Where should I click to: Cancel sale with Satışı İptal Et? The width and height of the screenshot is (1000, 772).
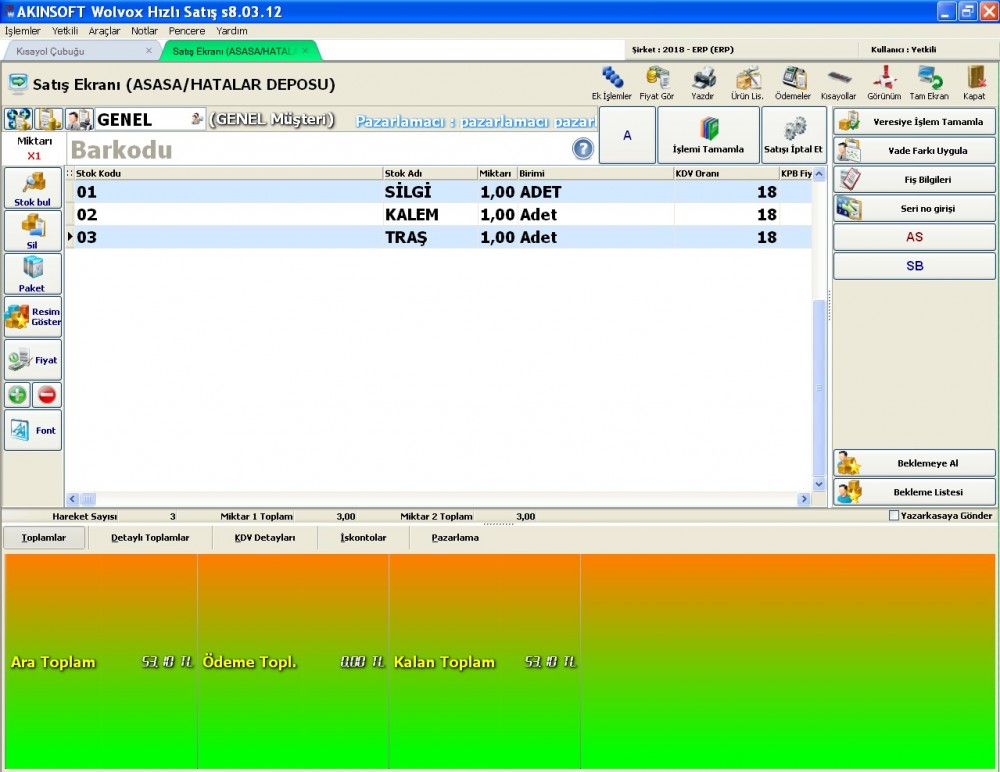tap(793, 135)
